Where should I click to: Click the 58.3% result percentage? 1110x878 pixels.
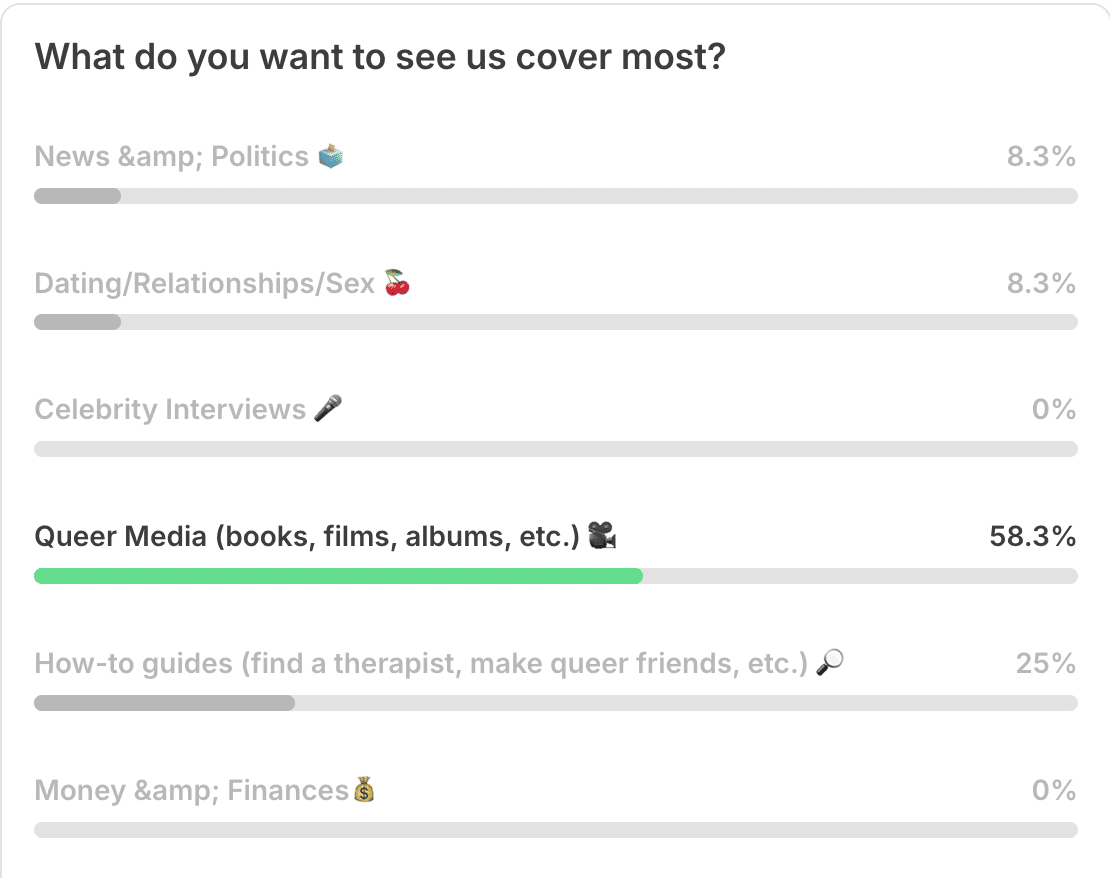coord(1032,537)
